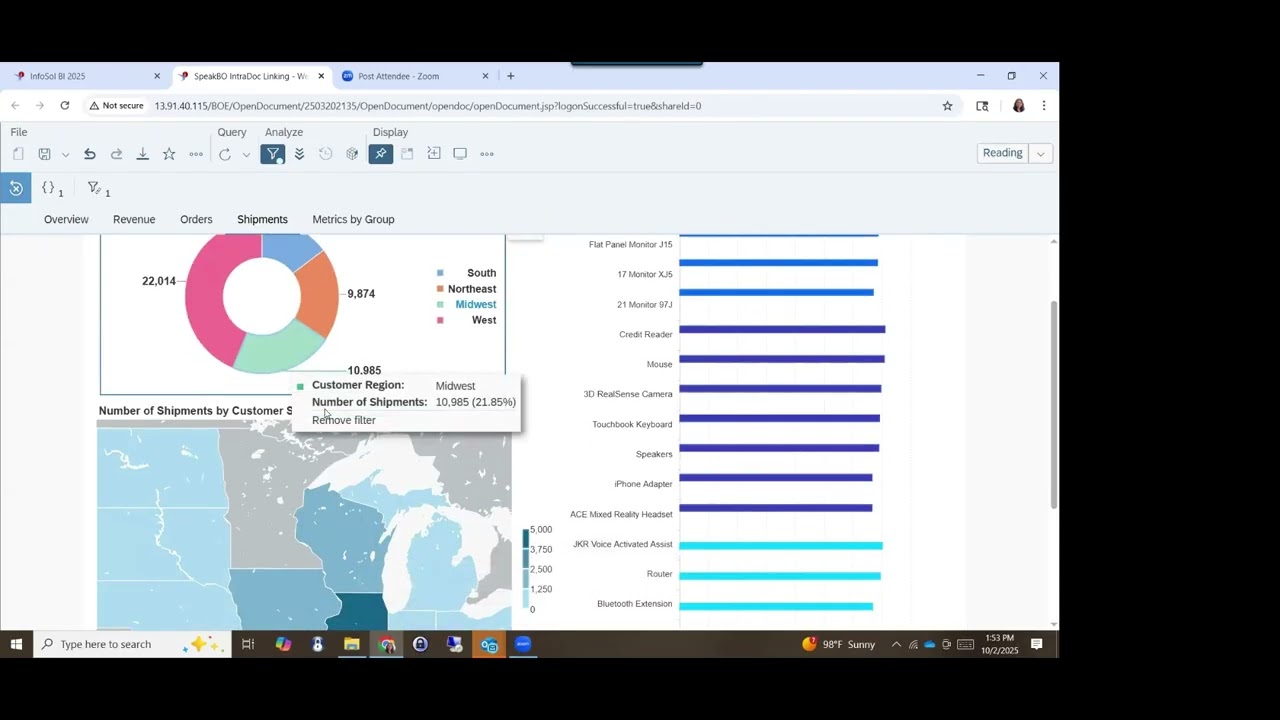Click the save document icon

44,154
